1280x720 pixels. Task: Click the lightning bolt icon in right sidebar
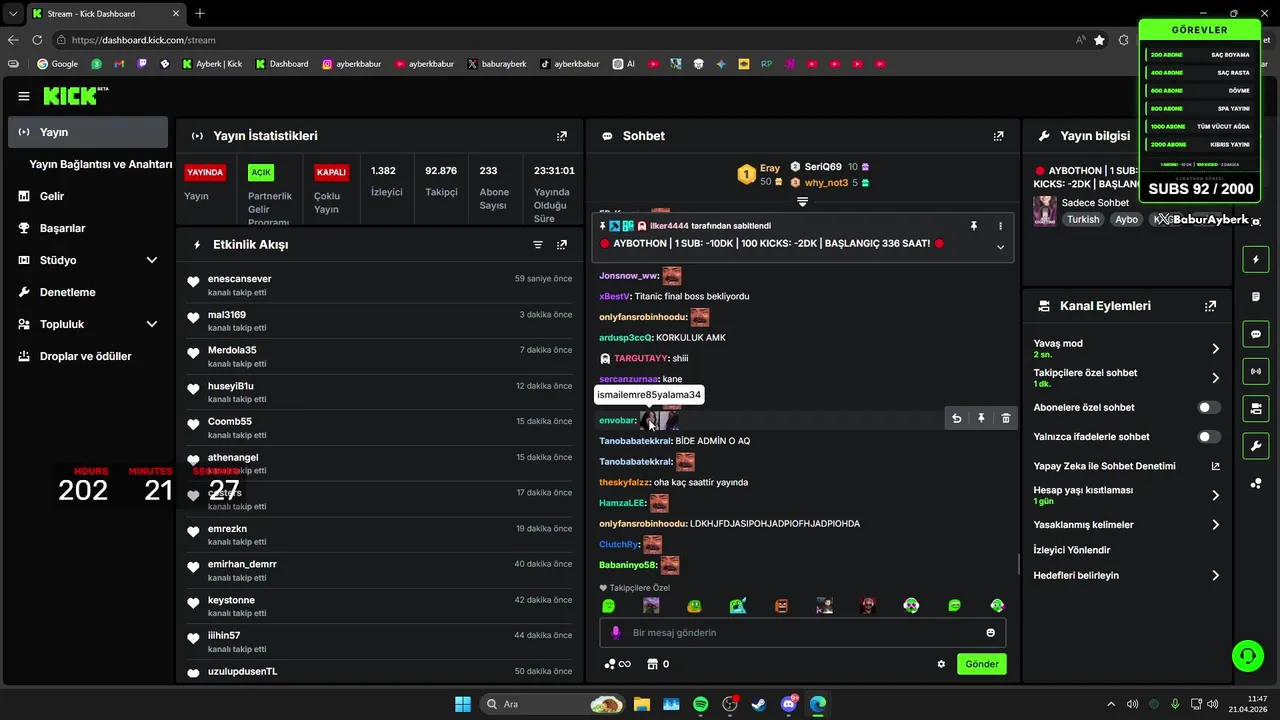point(1256,260)
